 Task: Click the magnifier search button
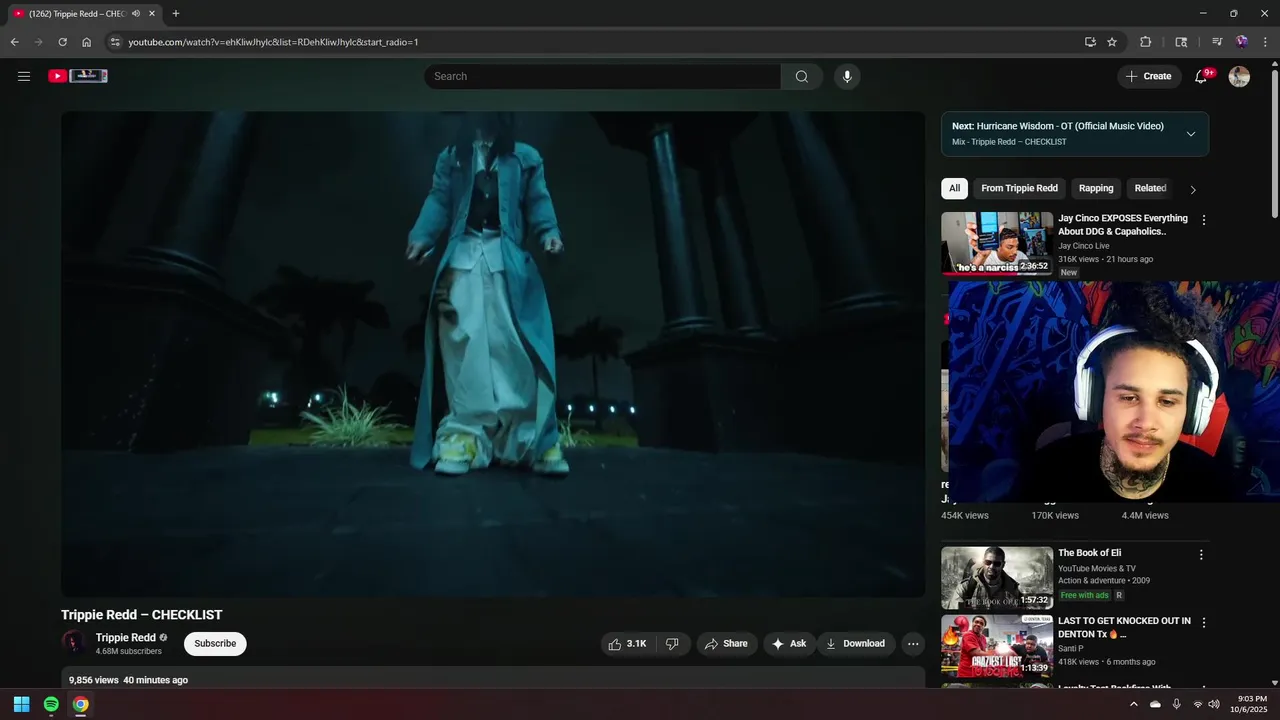pos(802,76)
